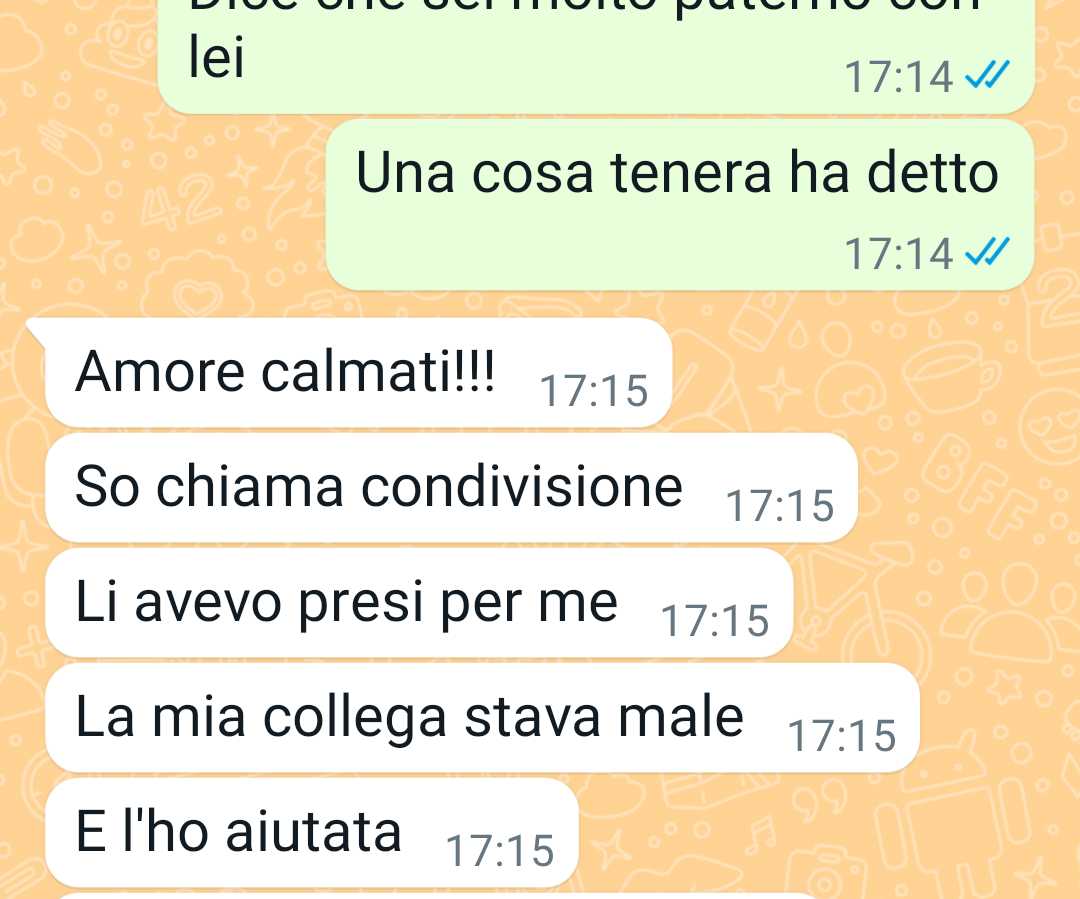Tap the 'La mia collega stava male' bubble
Screen dimensions: 1080x899
[x=482, y=718]
